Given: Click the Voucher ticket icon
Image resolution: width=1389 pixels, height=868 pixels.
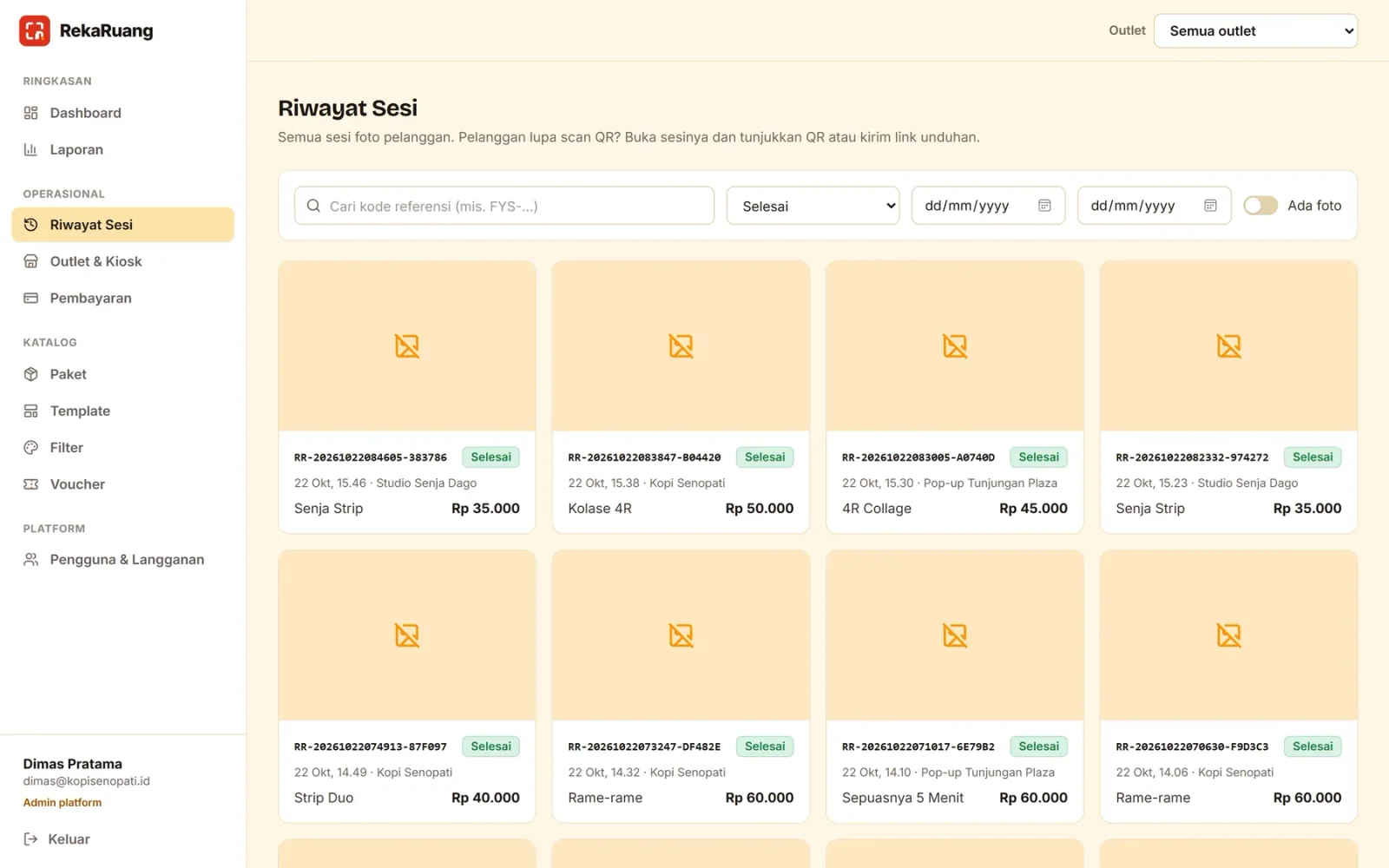Looking at the screenshot, I should coord(30,484).
